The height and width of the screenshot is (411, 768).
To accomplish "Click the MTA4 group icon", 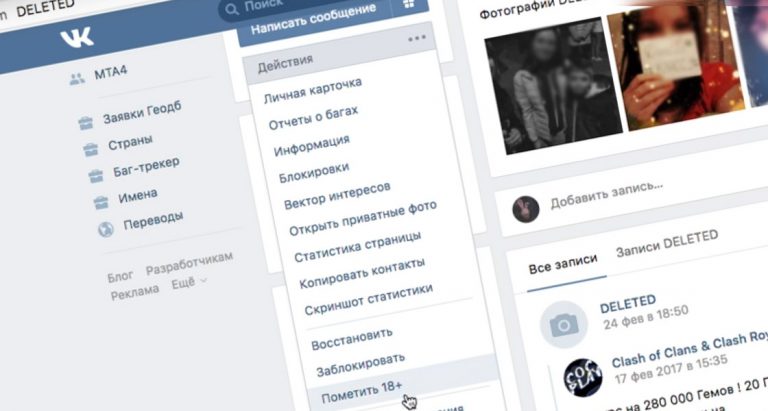I will (x=77, y=78).
